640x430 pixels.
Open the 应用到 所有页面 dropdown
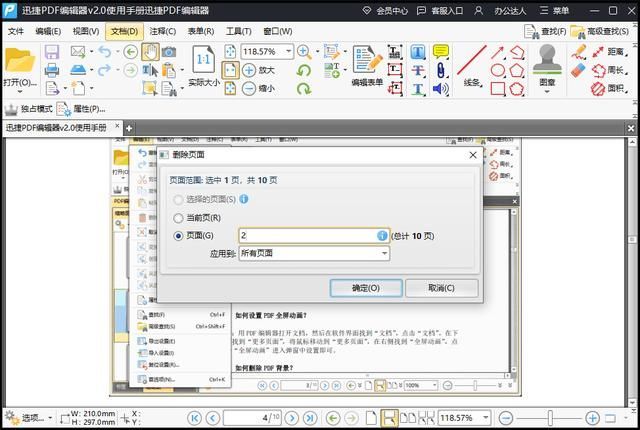tap(314, 253)
